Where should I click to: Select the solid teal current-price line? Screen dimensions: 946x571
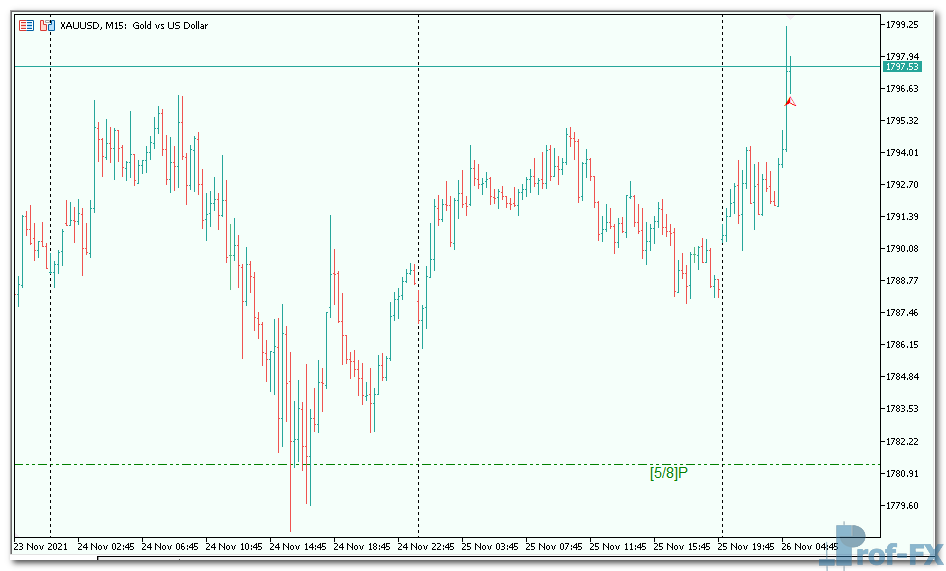300,67
